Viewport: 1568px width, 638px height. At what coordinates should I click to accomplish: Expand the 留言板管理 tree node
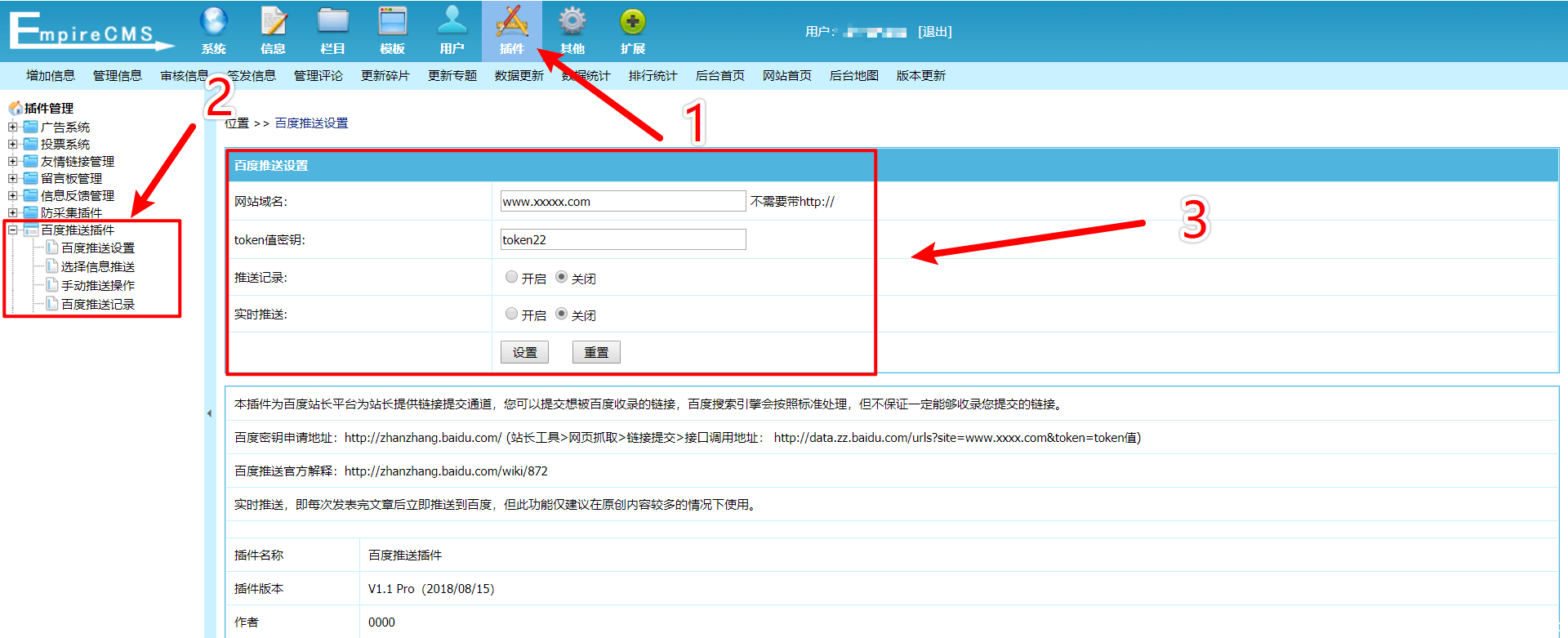click(x=12, y=178)
